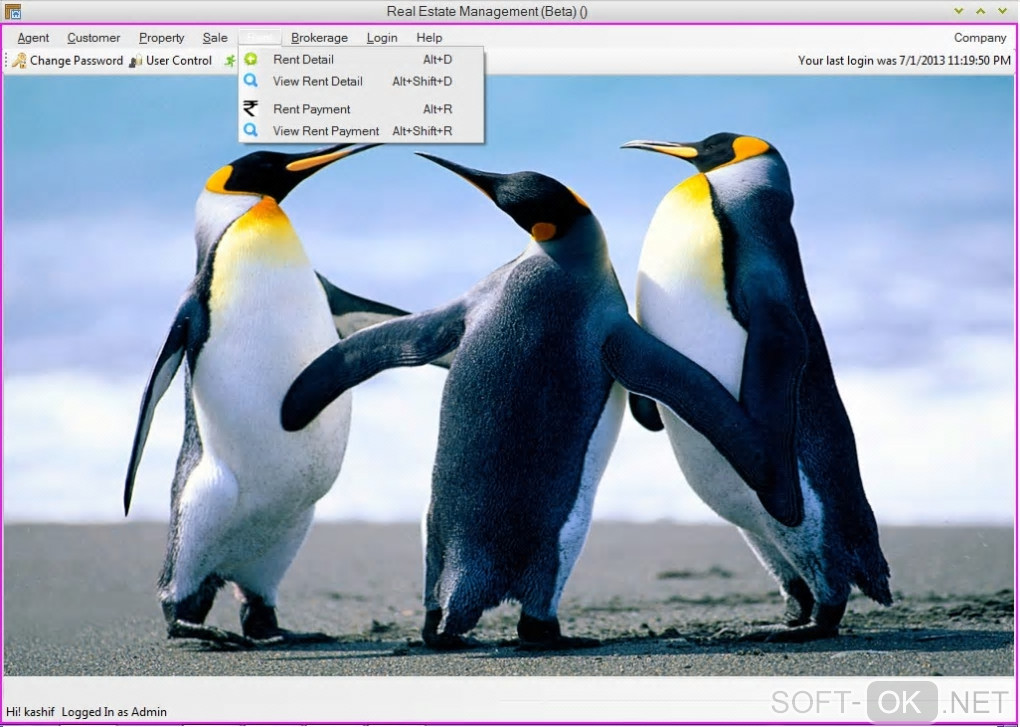Open the Customer menu
This screenshot has height=727, width=1020.
pyautogui.click(x=94, y=38)
